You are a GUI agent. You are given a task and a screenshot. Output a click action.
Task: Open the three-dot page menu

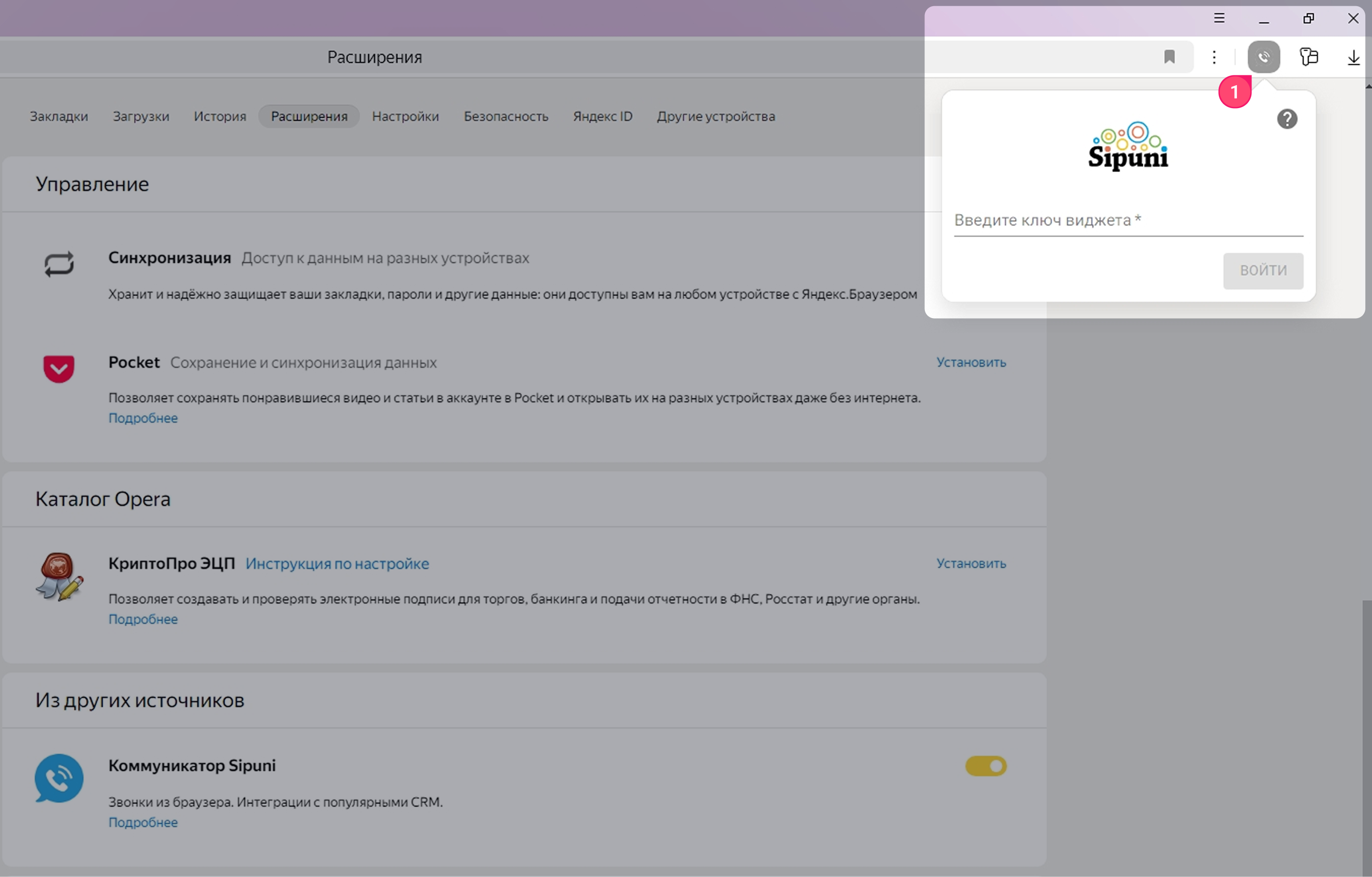coord(1214,57)
